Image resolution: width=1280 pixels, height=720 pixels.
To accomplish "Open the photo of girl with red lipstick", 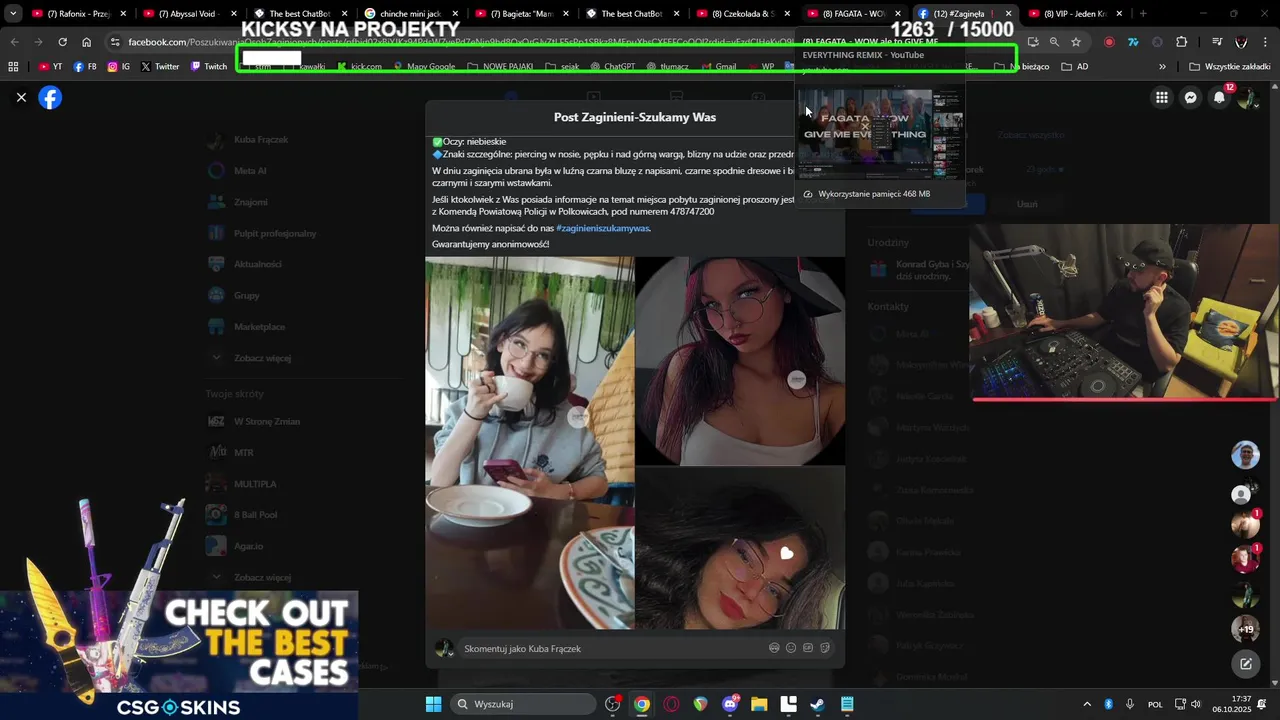I will pyautogui.click(x=741, y=548).
